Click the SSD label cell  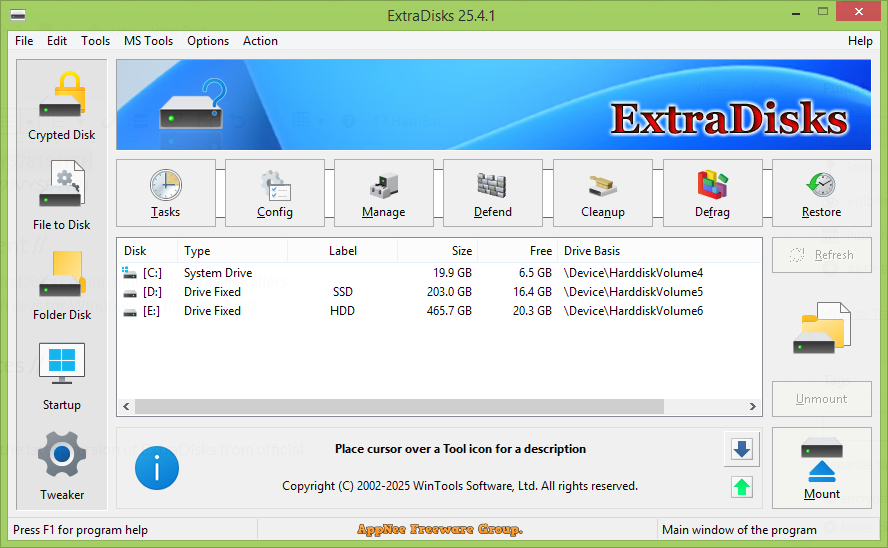point(343,292)
